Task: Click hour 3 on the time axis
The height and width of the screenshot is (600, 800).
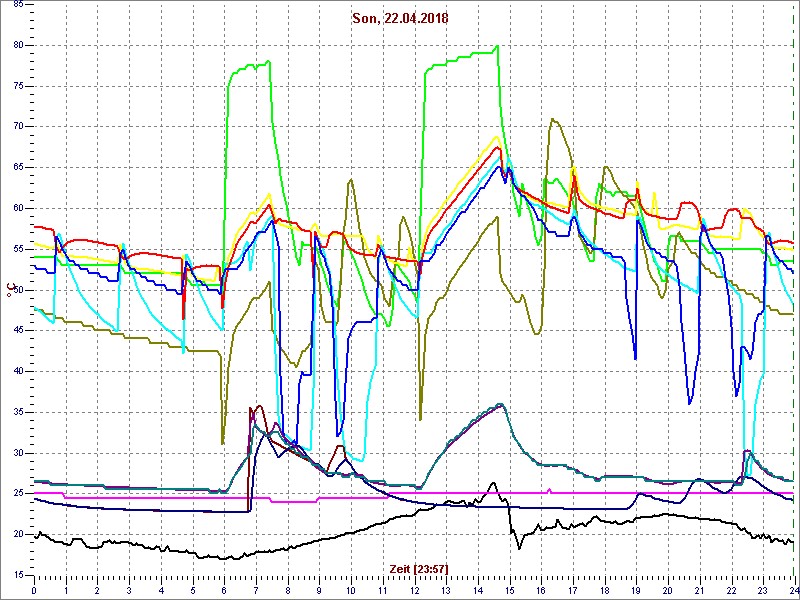Action: pos(129,590)
